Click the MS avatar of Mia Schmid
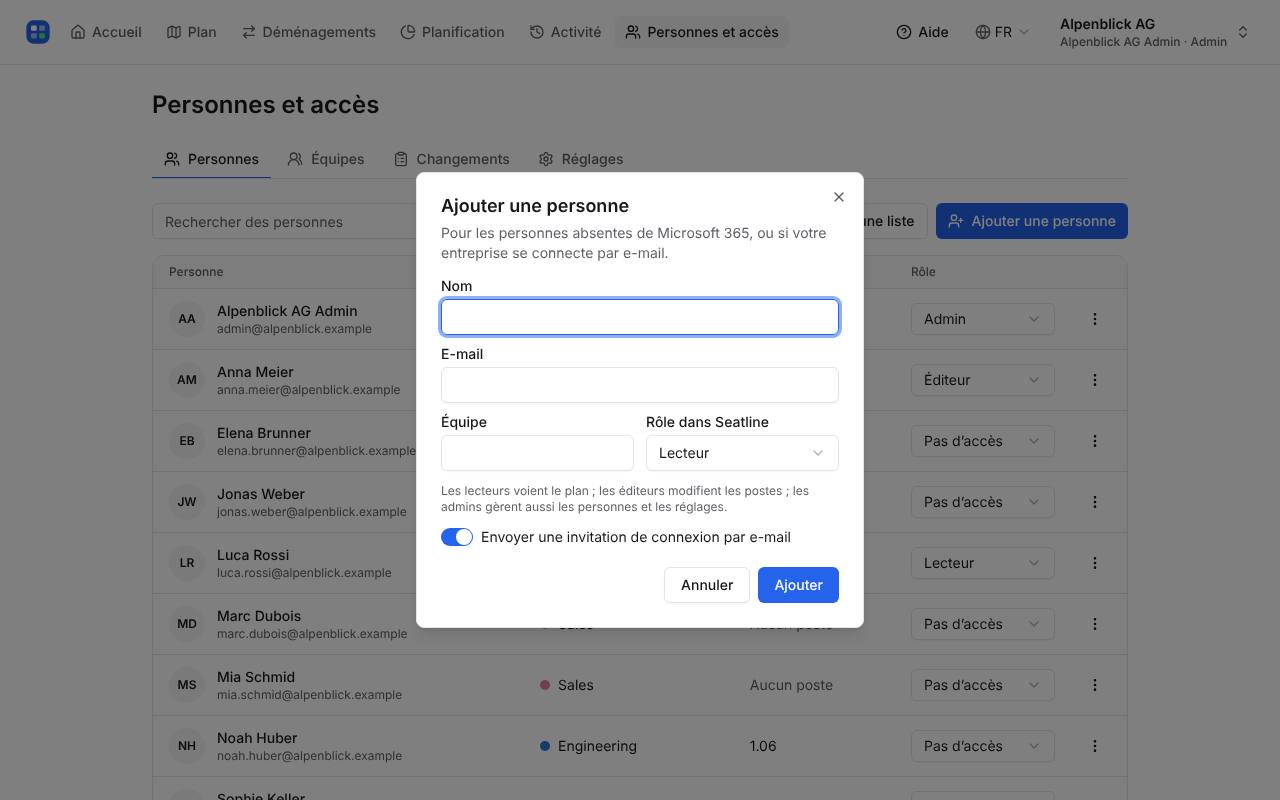The image size is (1280, 800). click(187, 685)
